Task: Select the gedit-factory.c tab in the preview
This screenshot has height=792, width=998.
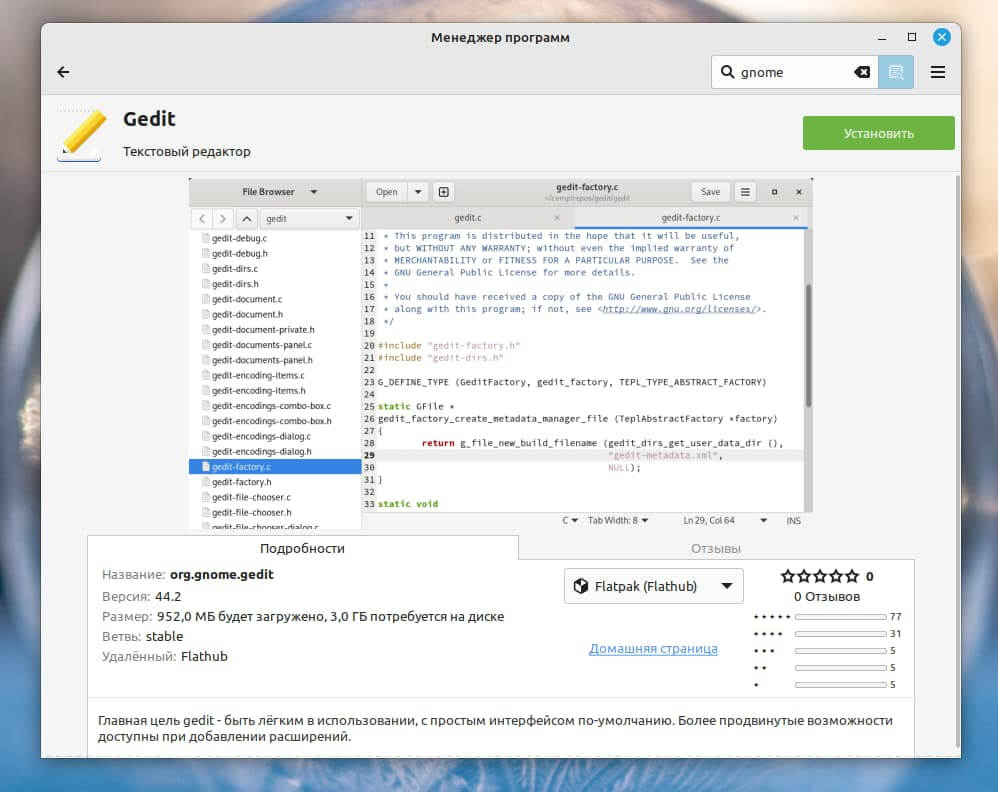Action: (x=691, y=218)
